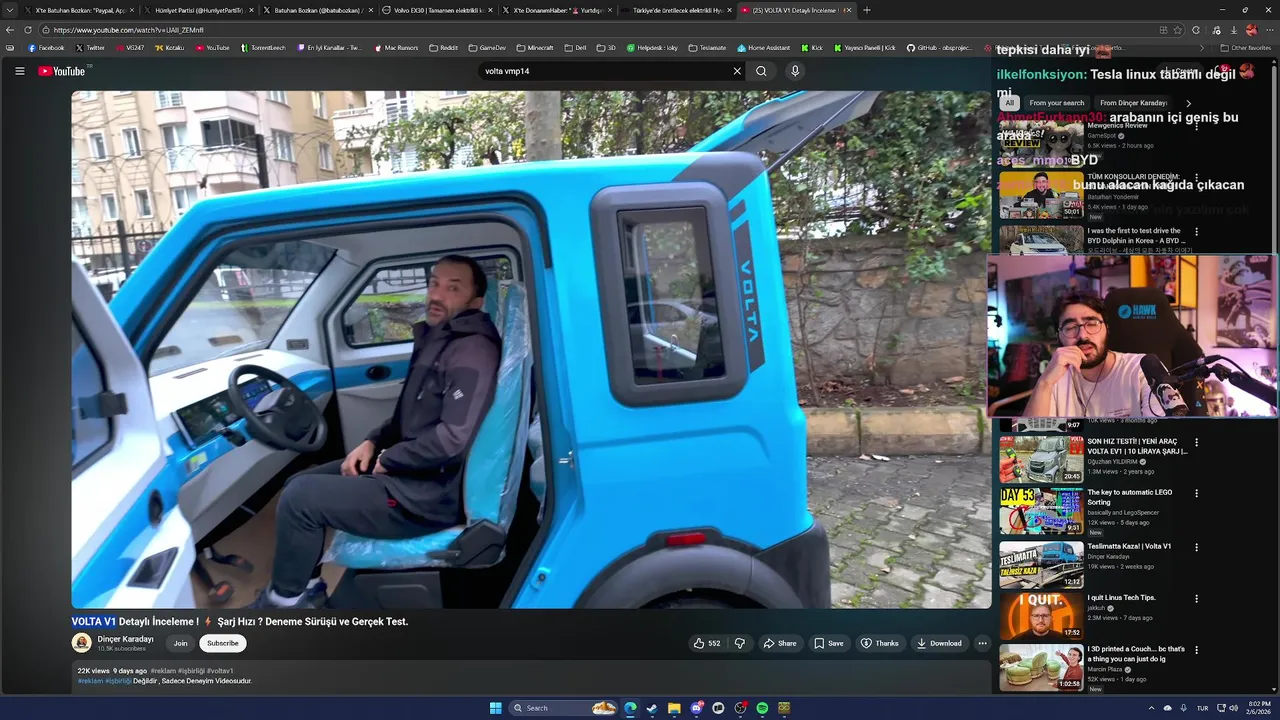
Task: Open options menu for Teslimatta Kaza video
Action: (1196, 547)
